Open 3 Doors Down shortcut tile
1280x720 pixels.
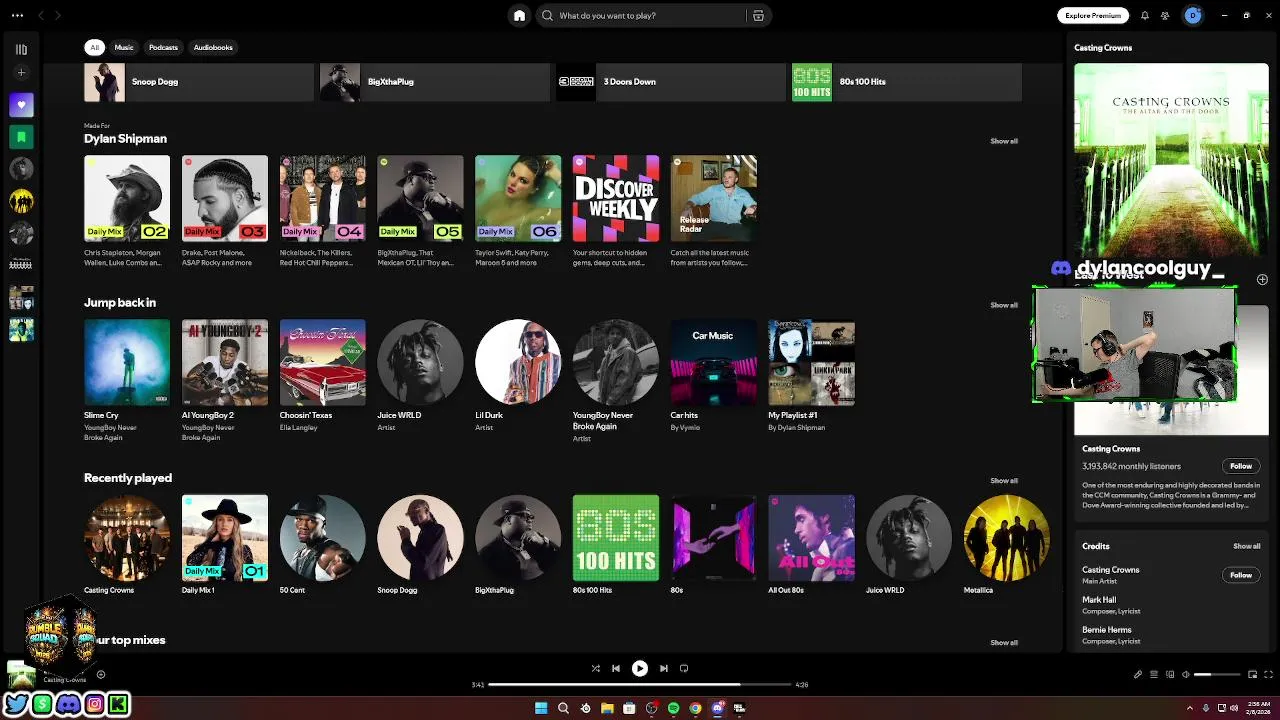(x=671, y=82)
